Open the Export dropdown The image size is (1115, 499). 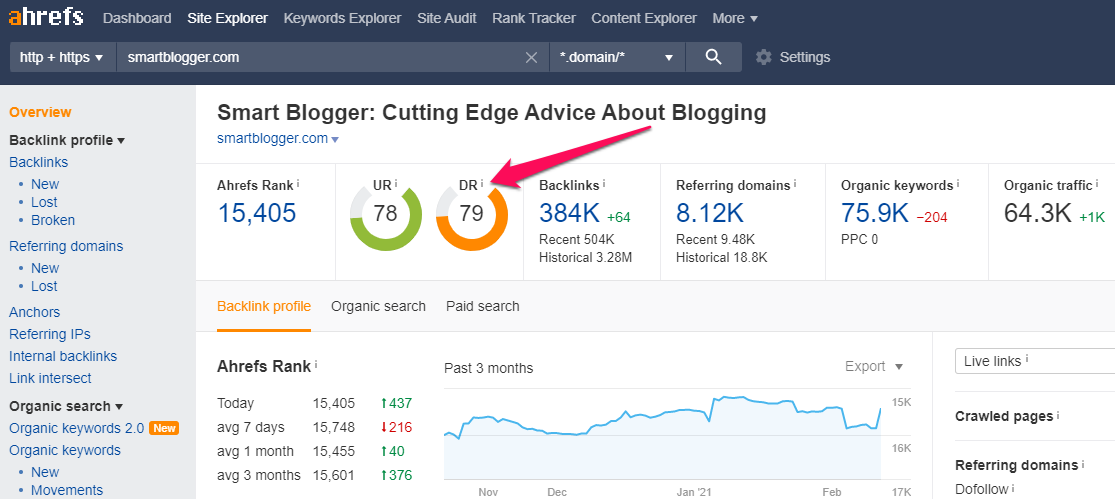874,366
